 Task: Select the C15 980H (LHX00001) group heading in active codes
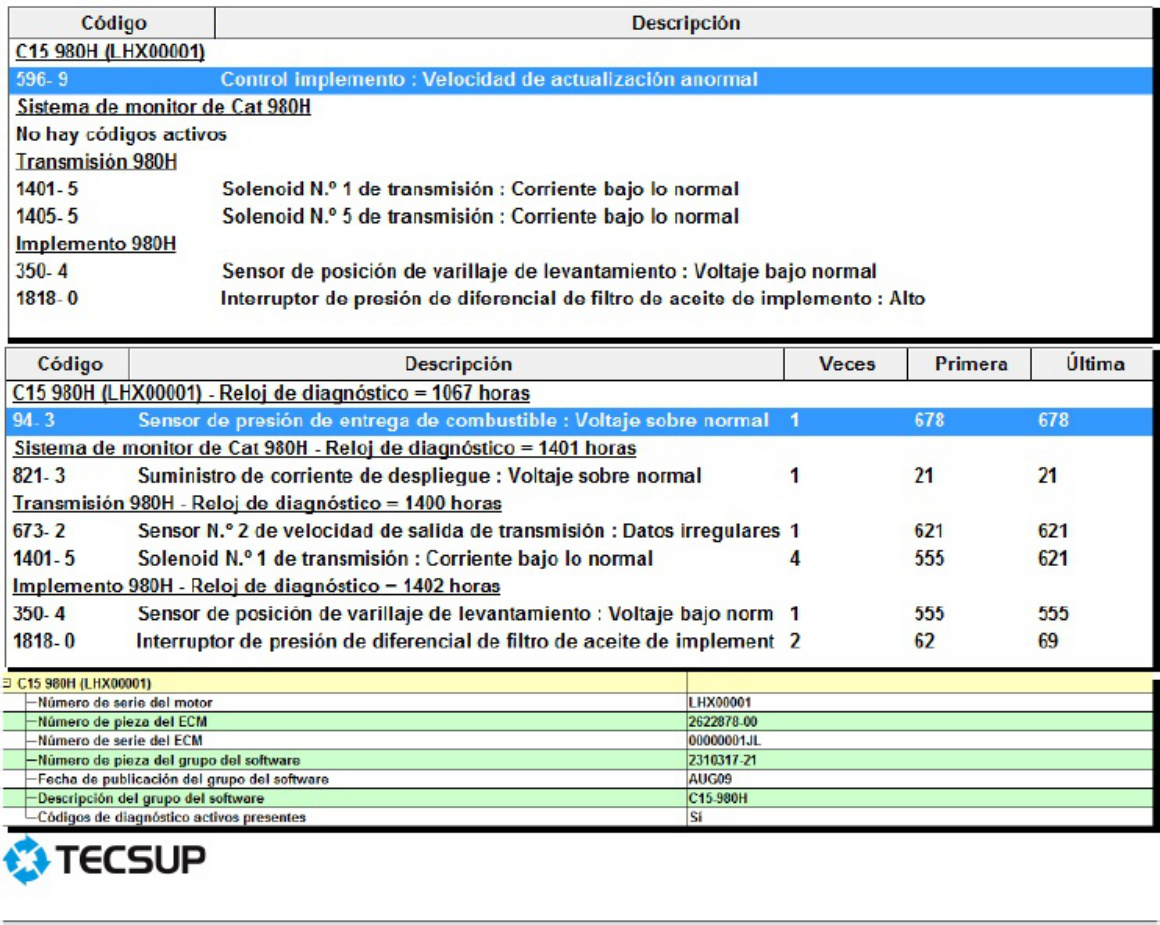[x=110, y=52]
